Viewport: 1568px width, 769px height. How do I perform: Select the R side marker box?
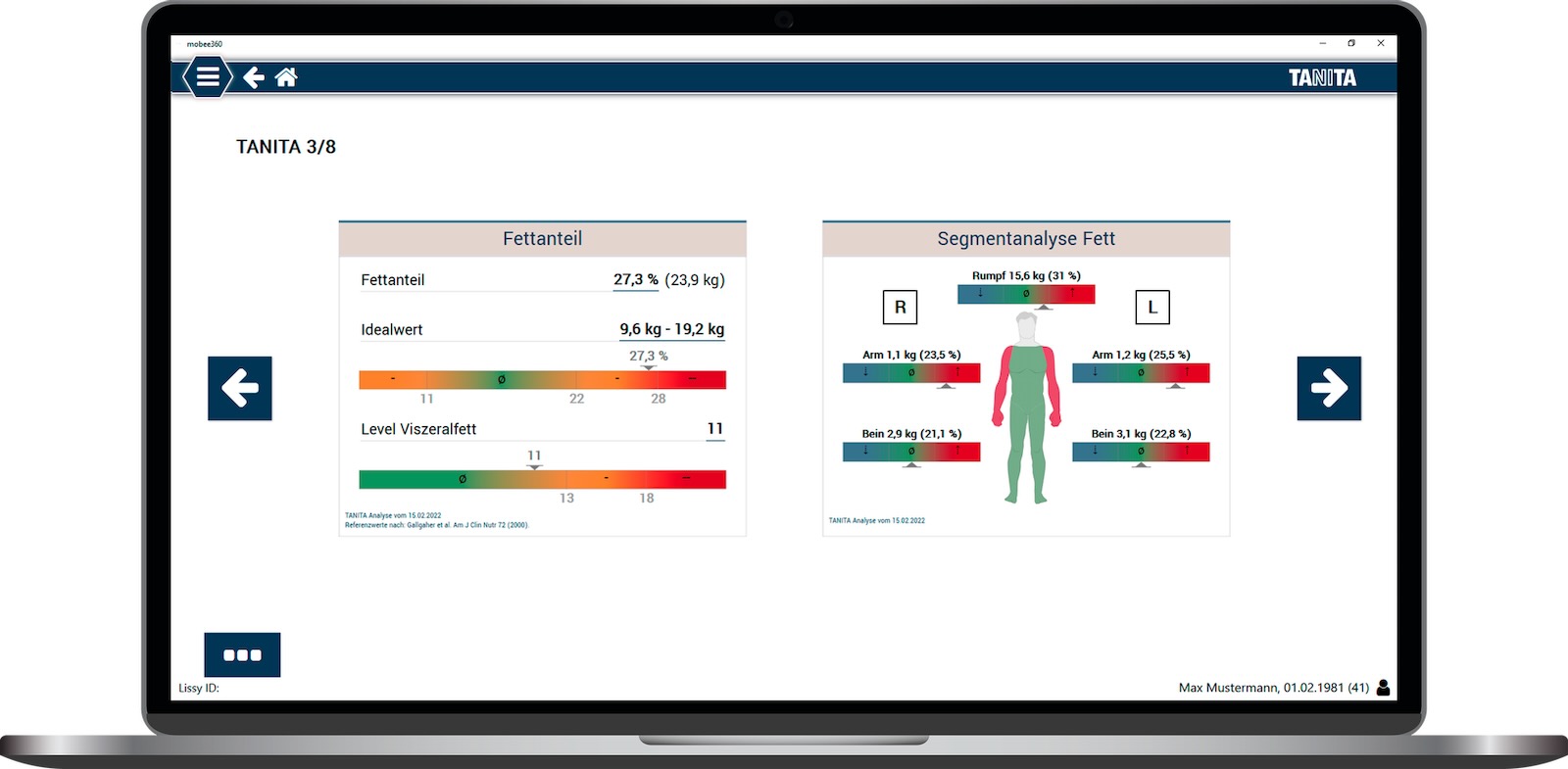[x=900, y=308]
